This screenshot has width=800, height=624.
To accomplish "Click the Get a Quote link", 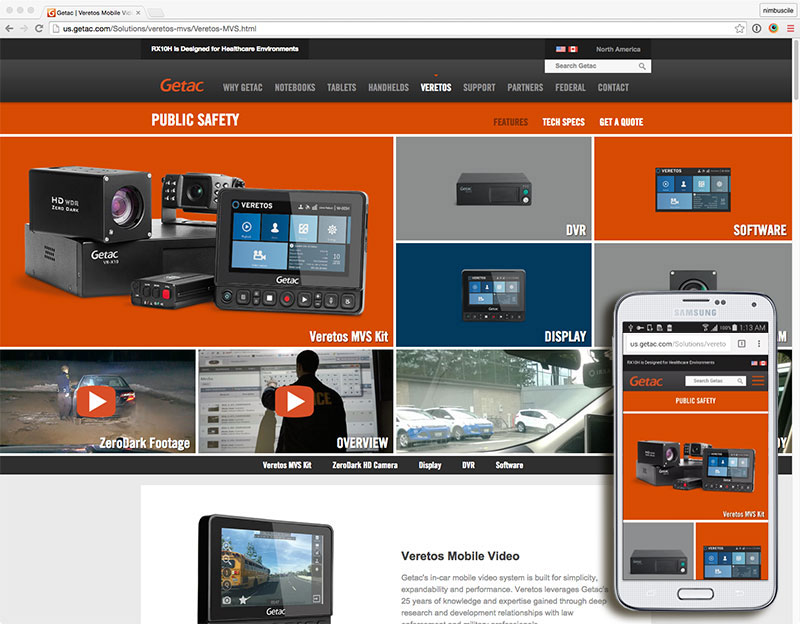I will [621, 122].
